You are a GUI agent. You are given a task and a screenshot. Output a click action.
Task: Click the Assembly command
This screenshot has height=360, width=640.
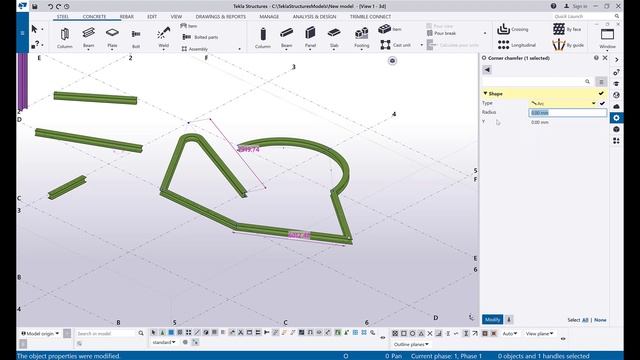tap(195, 49)
